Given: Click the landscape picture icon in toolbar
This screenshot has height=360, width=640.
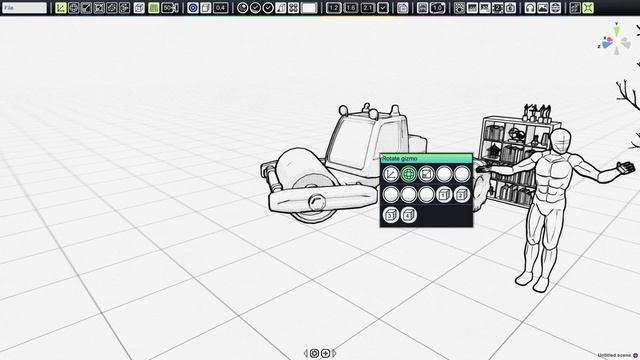Looking at the screenshot, I should click(542, 8).
